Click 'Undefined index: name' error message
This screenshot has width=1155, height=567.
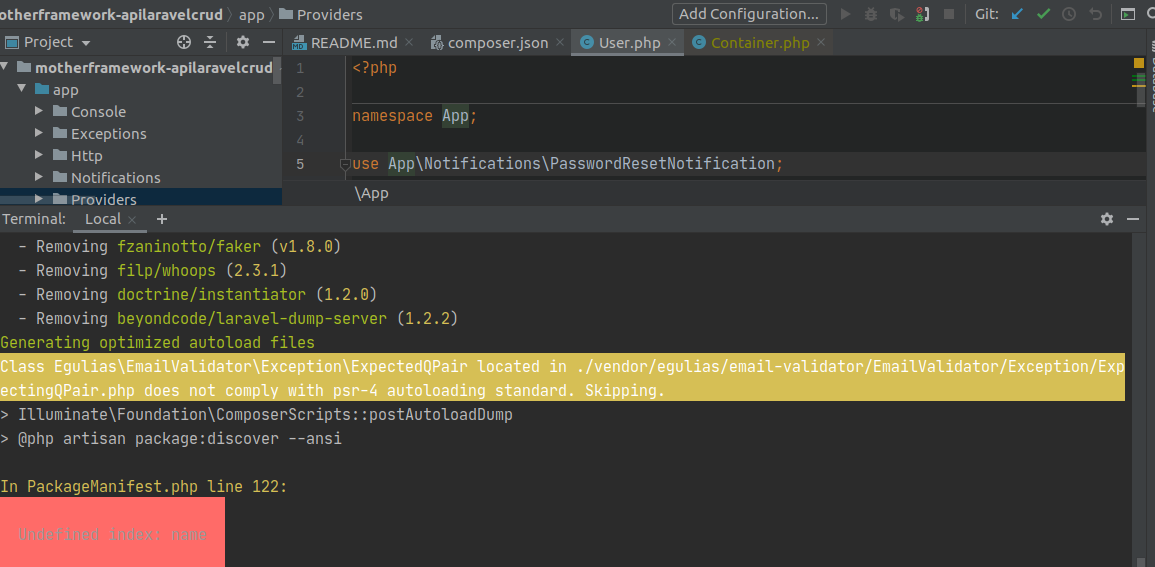pyautogui.click(x=112, y=535)
